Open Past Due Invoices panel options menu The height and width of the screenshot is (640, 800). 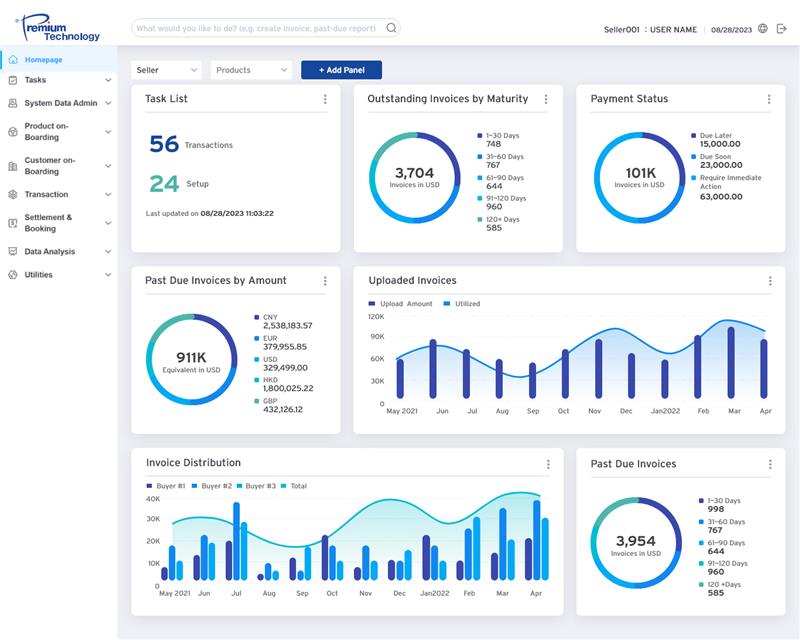[770, 464]
